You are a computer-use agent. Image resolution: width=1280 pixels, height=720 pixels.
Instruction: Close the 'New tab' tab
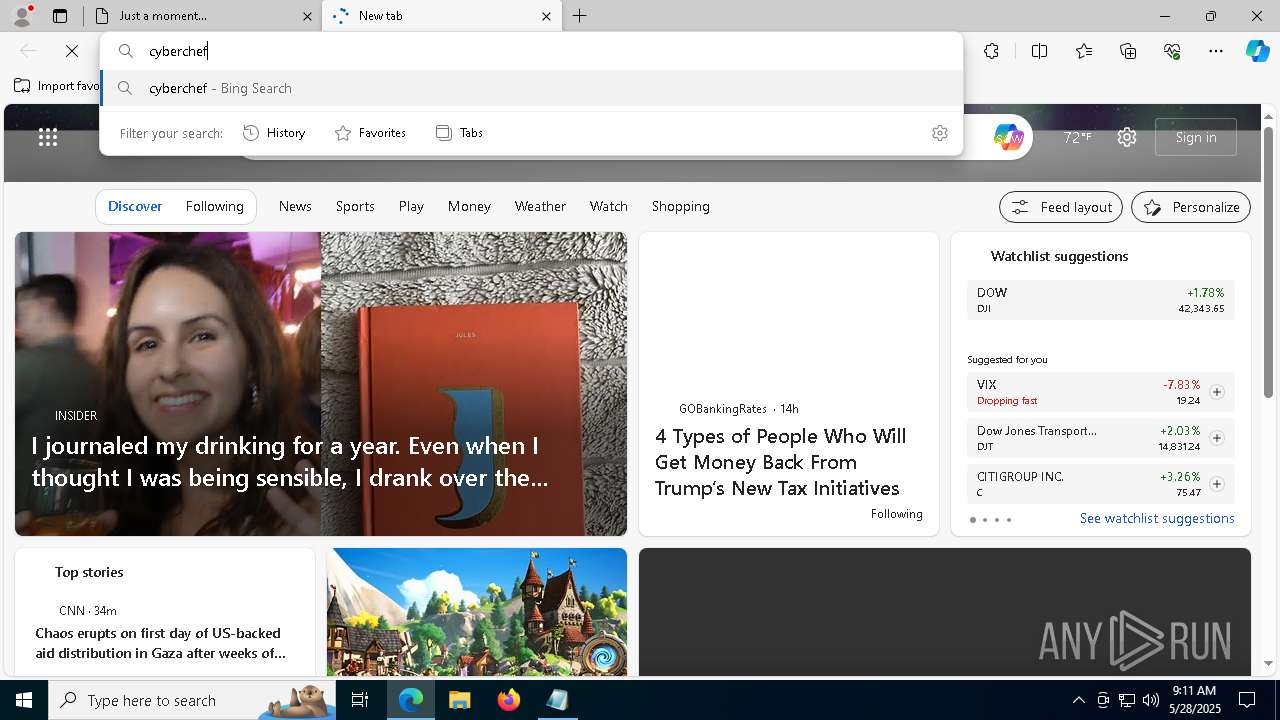tap(546, 16)
